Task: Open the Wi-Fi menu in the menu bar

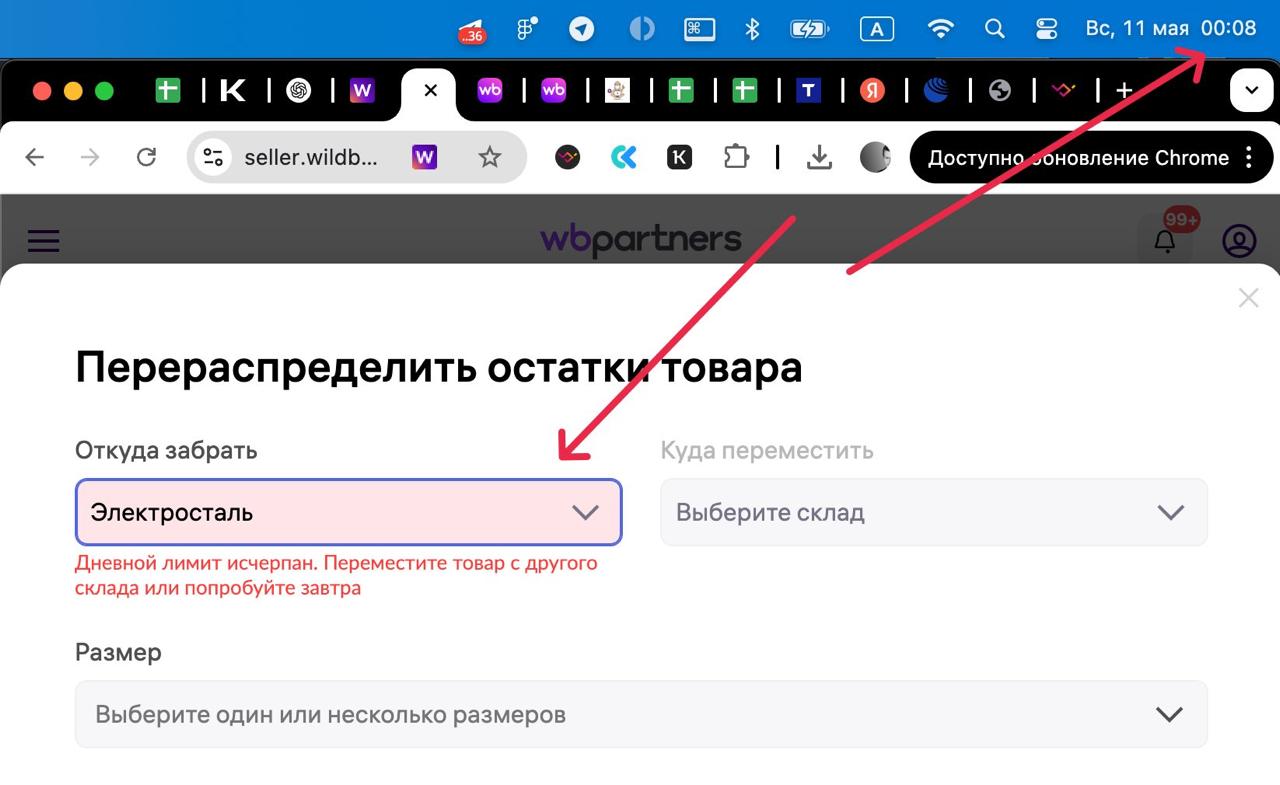Action: point(940,29)
